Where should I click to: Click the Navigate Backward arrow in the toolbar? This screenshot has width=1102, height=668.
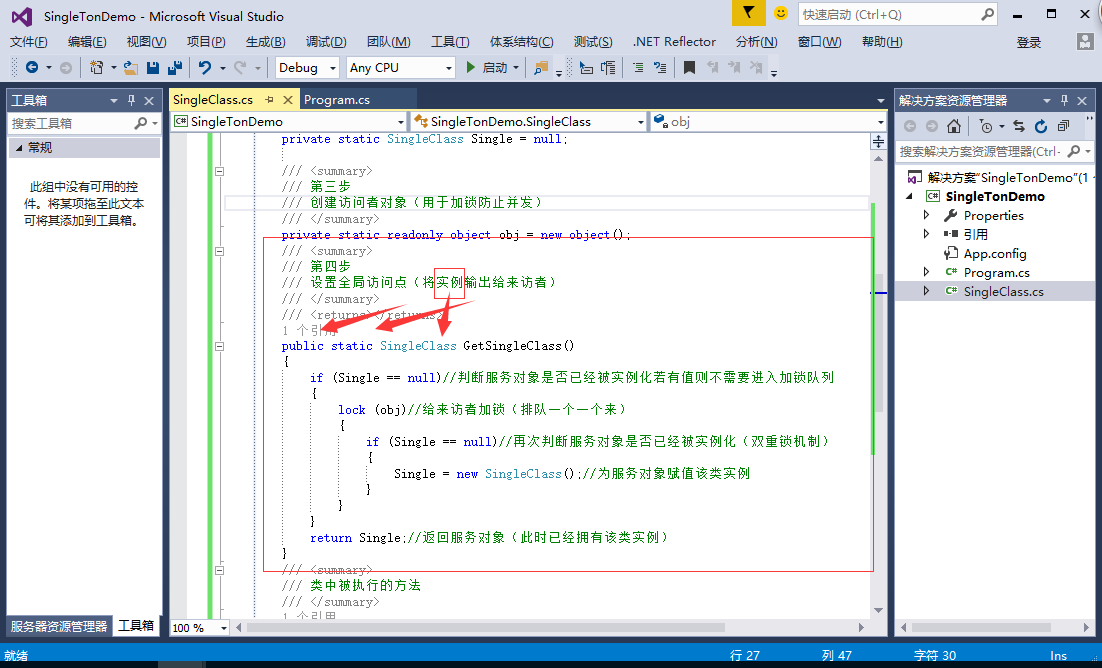[x=32, y=68]
